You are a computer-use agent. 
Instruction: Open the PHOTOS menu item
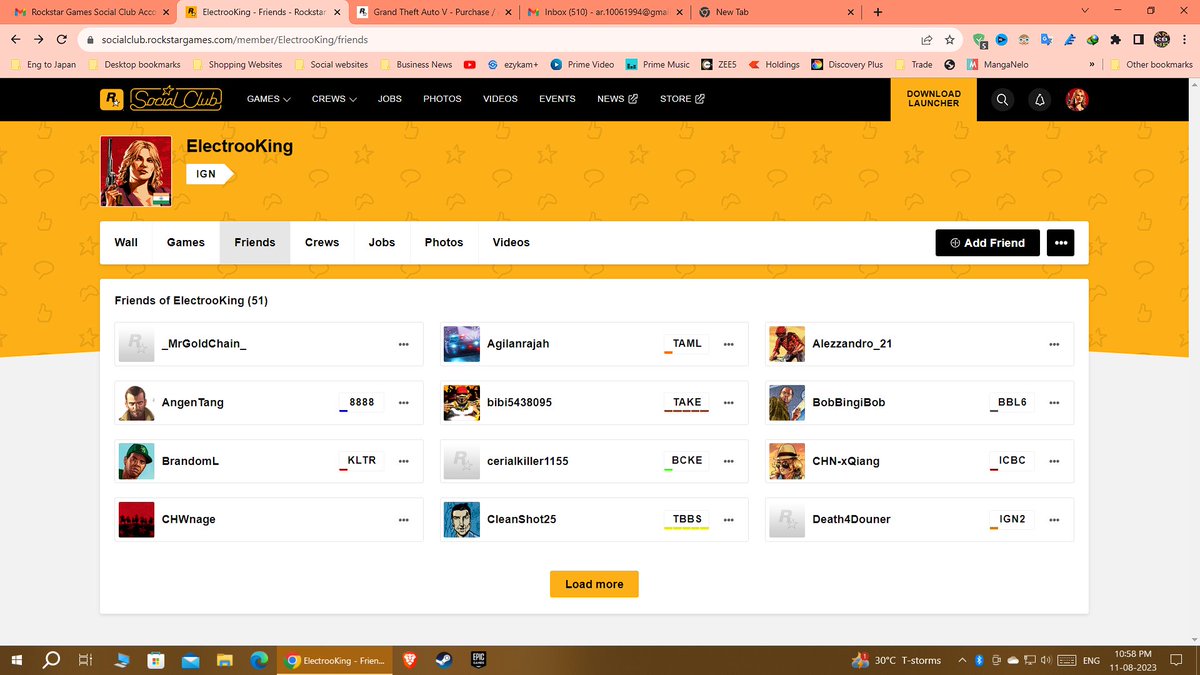point(442,99)
